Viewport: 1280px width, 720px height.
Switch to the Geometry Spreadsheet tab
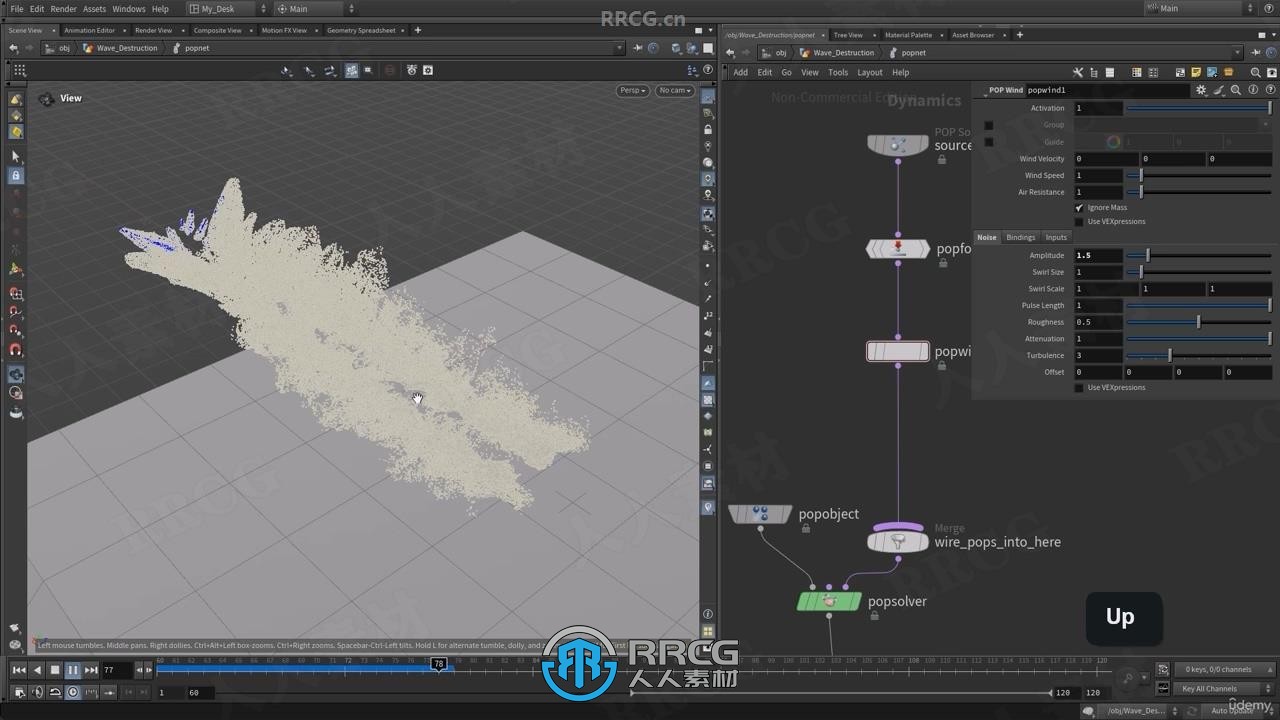[361, 31]
